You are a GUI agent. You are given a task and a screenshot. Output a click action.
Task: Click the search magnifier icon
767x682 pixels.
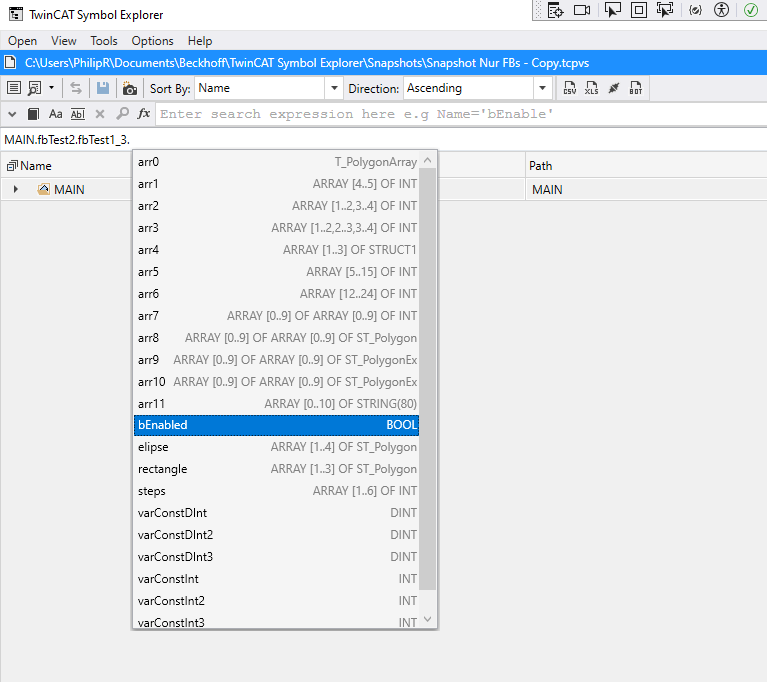[x=122, y=114]
